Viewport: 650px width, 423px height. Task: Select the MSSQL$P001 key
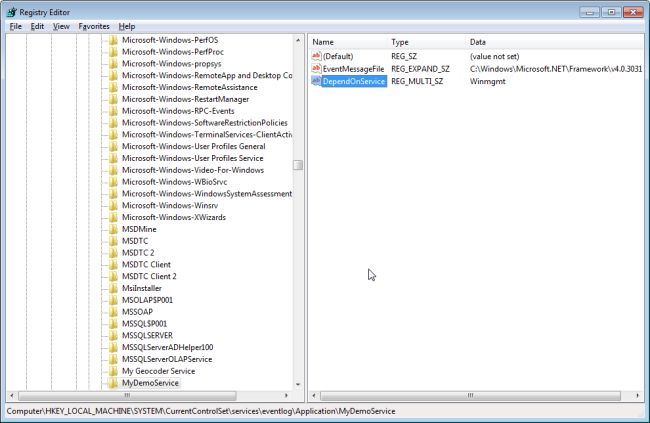pyautogui.click(x=144, y=324)
